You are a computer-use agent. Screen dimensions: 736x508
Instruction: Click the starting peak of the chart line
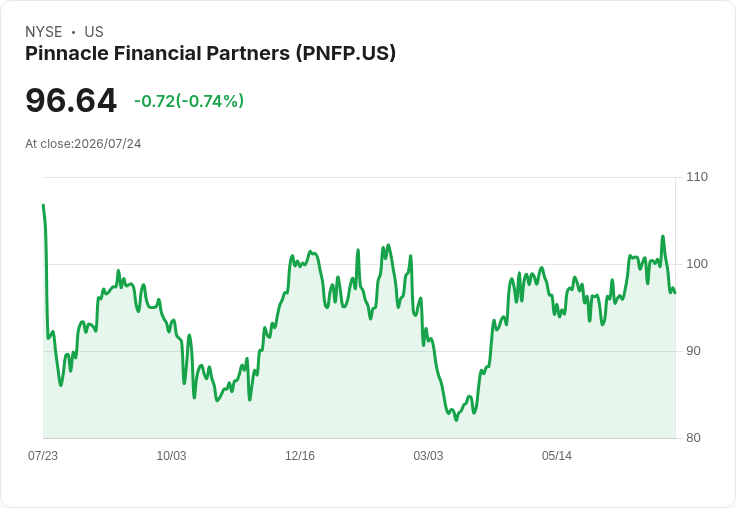[x=44, y=205]
